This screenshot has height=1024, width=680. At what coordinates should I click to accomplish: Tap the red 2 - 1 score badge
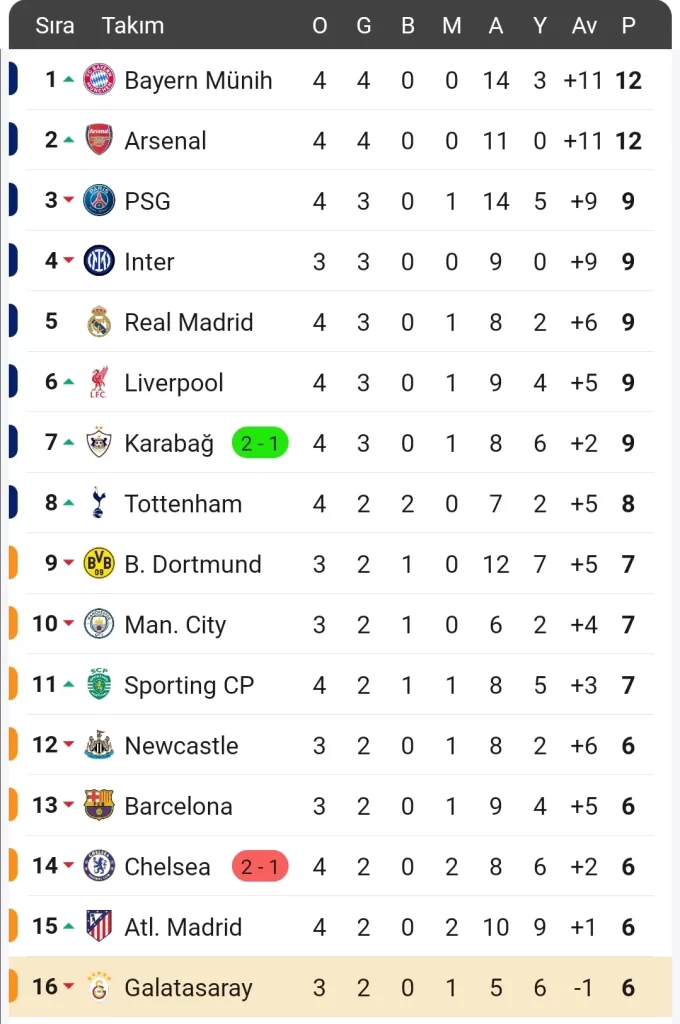click(x=260, y=866)
